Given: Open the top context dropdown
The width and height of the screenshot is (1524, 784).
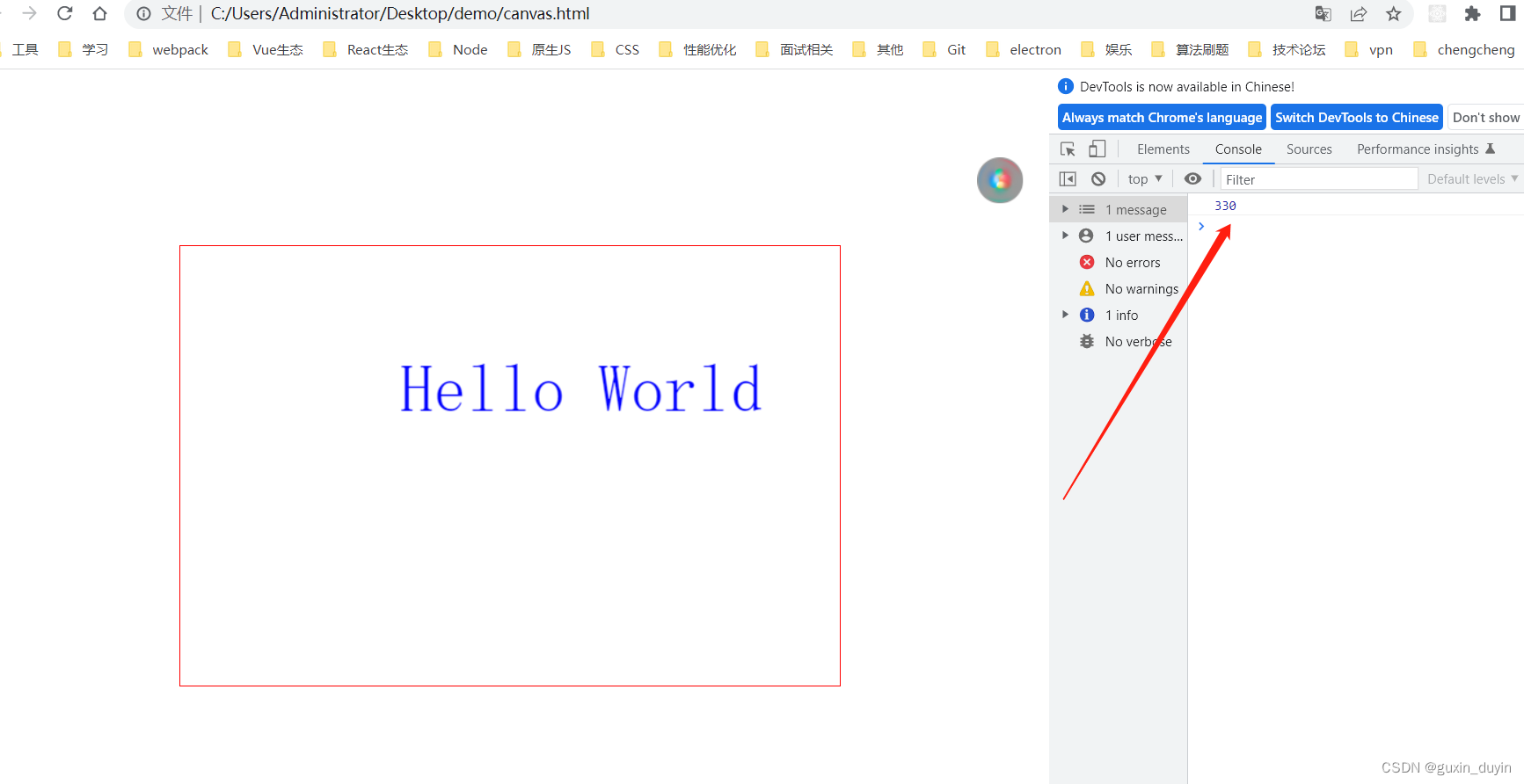Looking at the screenshot, I should tap(1145, 179).
